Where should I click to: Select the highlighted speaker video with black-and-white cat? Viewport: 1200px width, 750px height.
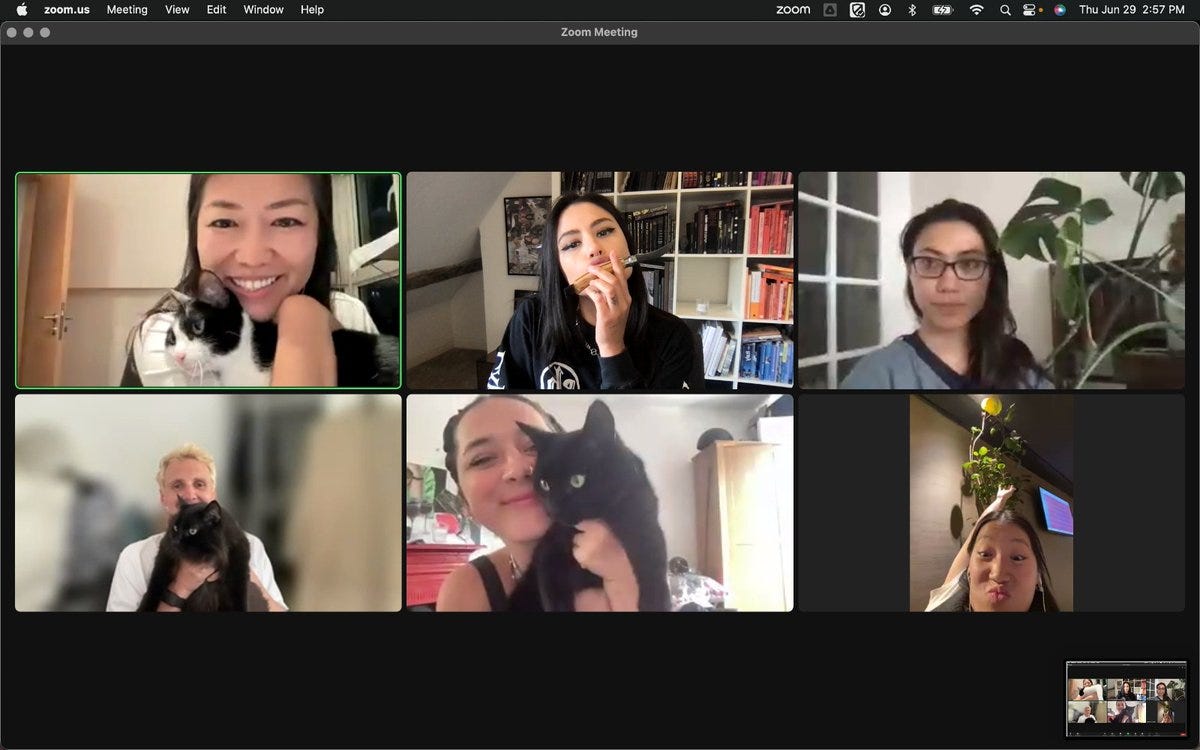click(208, 280)
